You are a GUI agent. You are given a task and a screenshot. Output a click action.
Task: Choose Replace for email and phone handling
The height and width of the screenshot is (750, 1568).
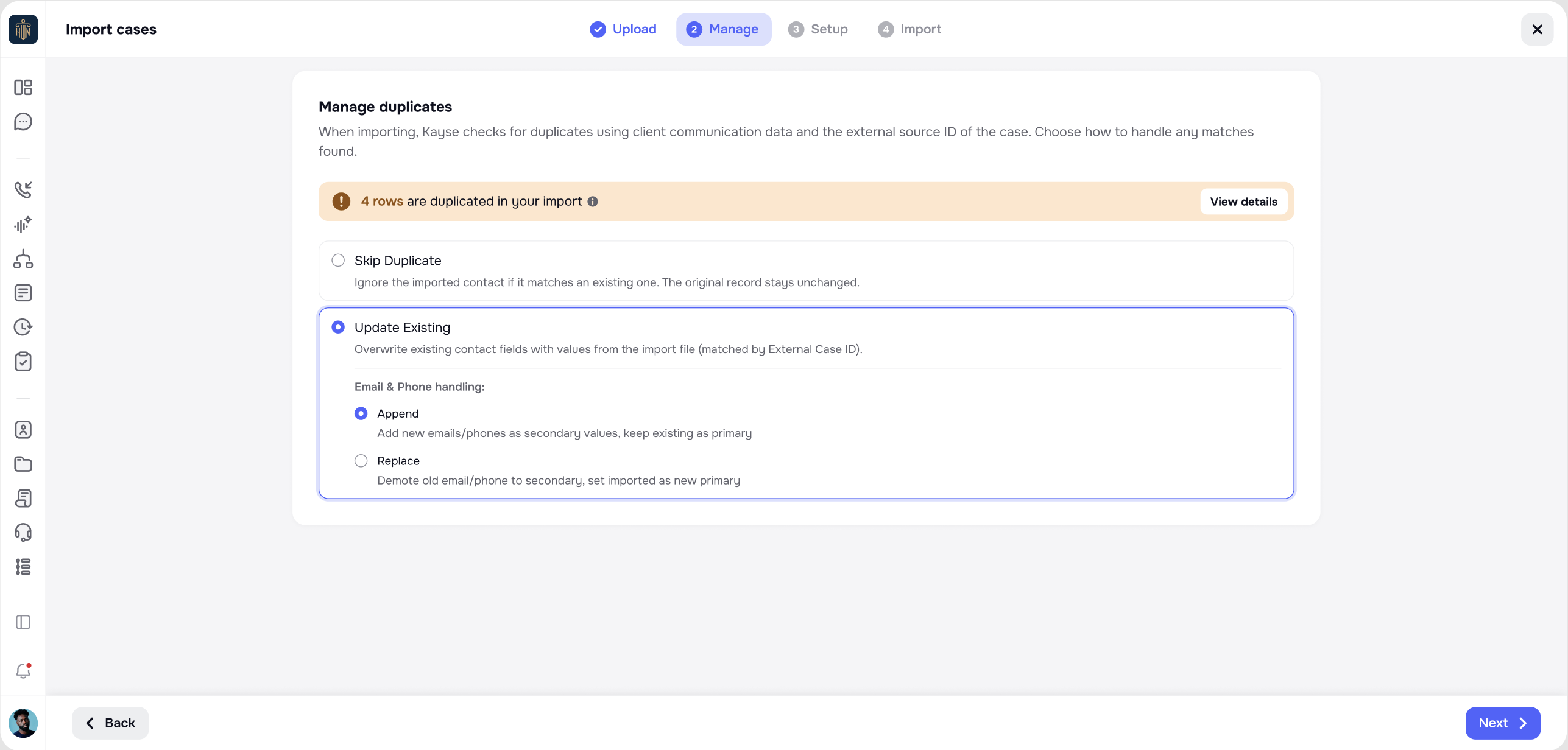361,461
